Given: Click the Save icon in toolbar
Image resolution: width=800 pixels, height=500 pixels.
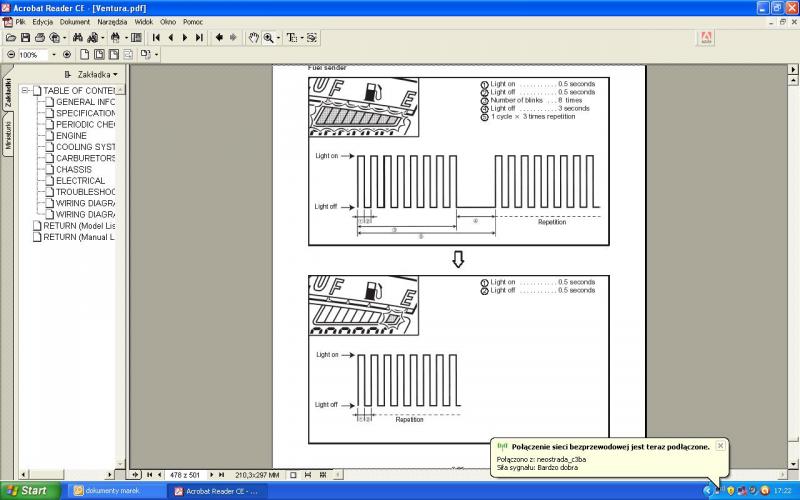Looking at the screenshot, I should 25,37.
